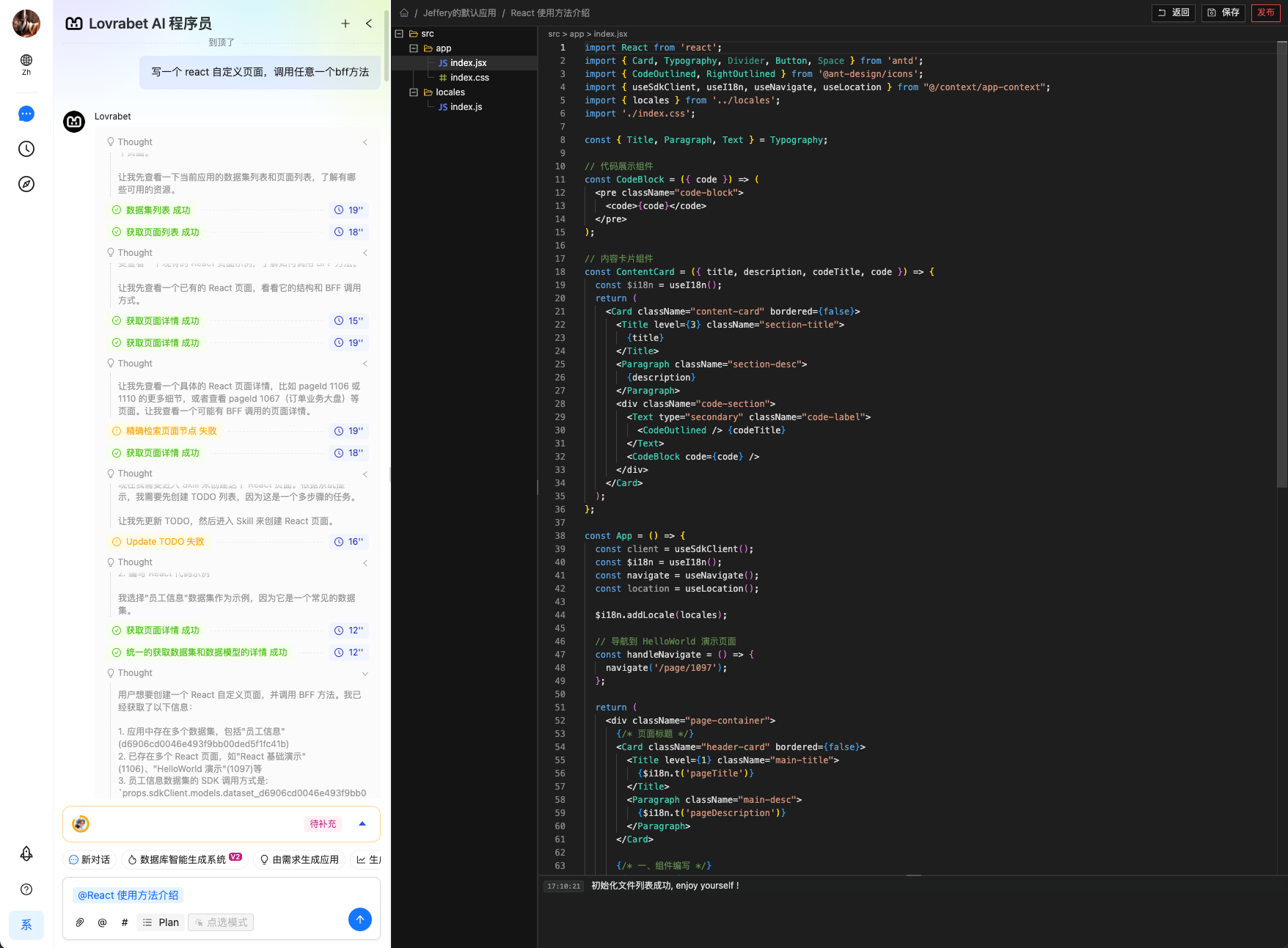Toggle 点选模式 click-select mode
Image resolution: width=1288 pixels, height=948 pixels.
coord(221,922)
